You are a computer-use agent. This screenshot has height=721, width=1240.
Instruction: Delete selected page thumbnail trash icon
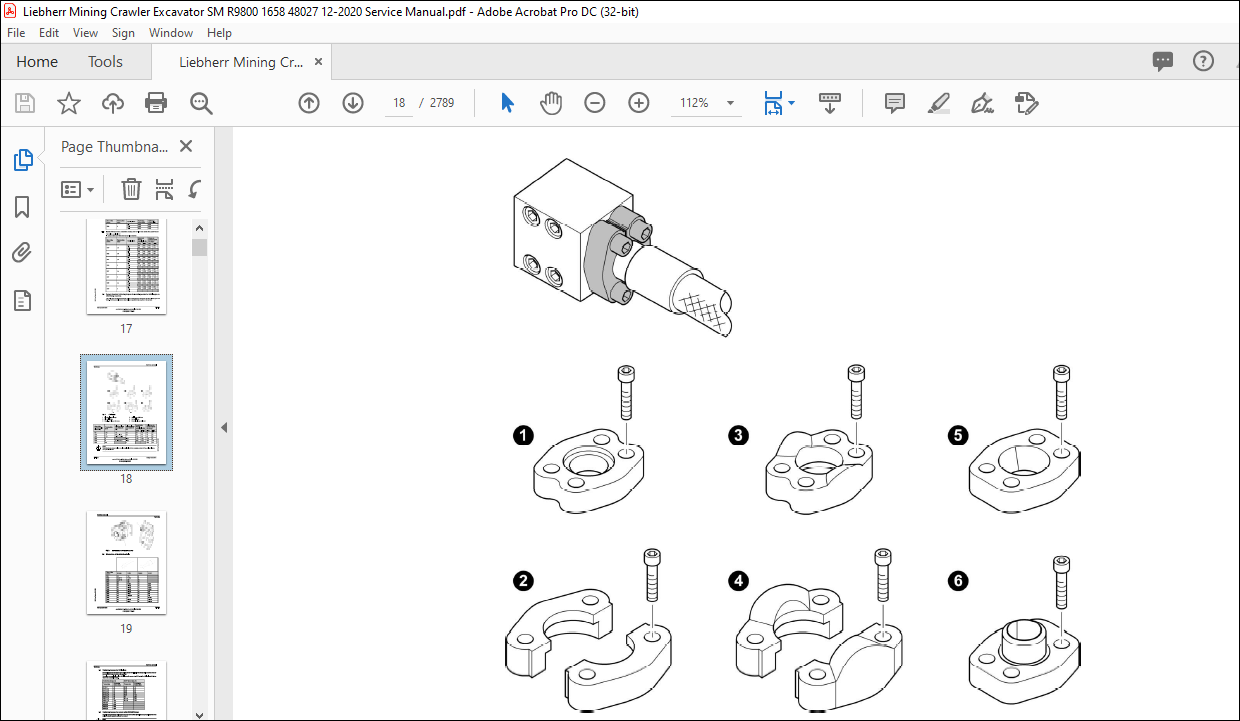[x=131, y=189]
